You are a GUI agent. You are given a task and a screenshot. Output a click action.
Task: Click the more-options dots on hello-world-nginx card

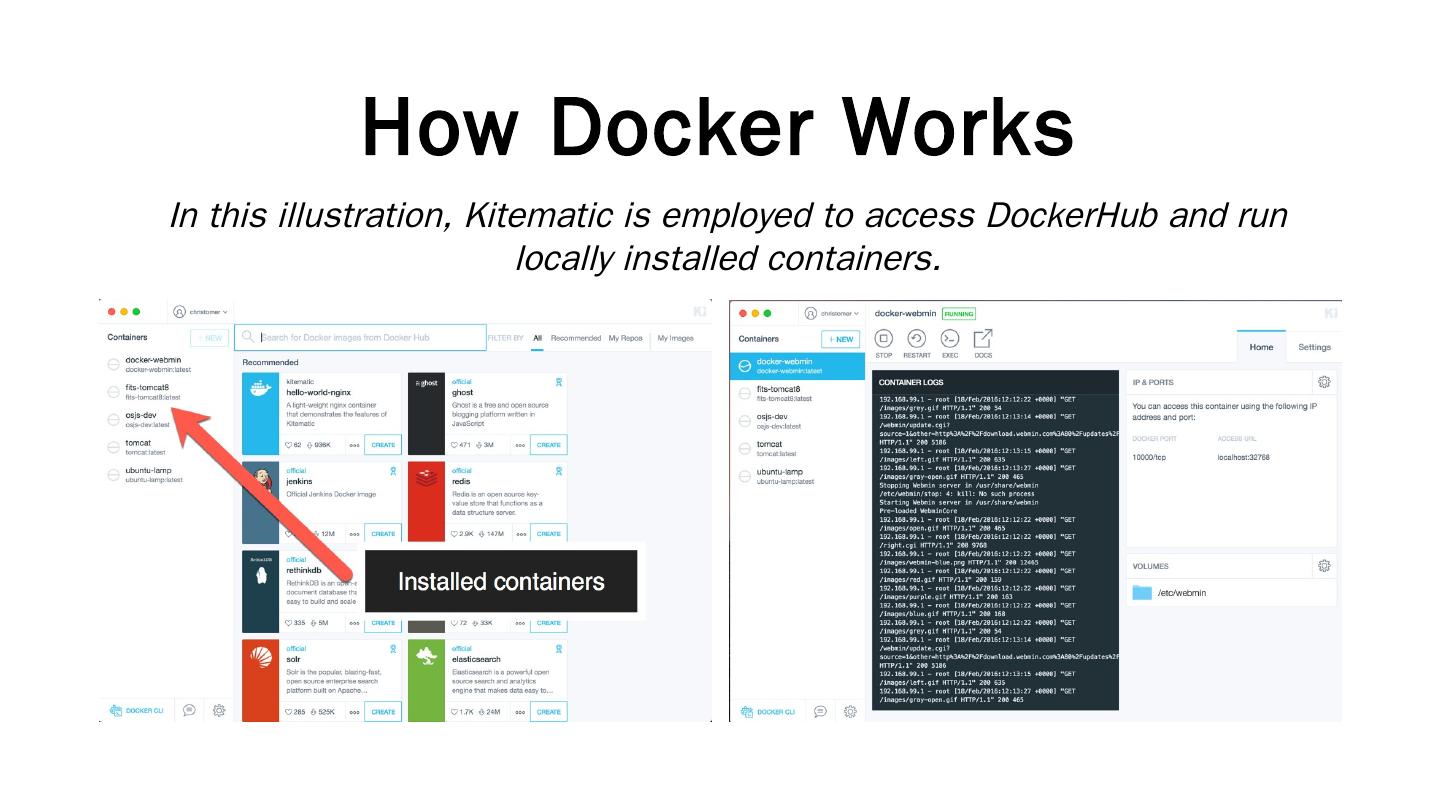tap(354, 445)
